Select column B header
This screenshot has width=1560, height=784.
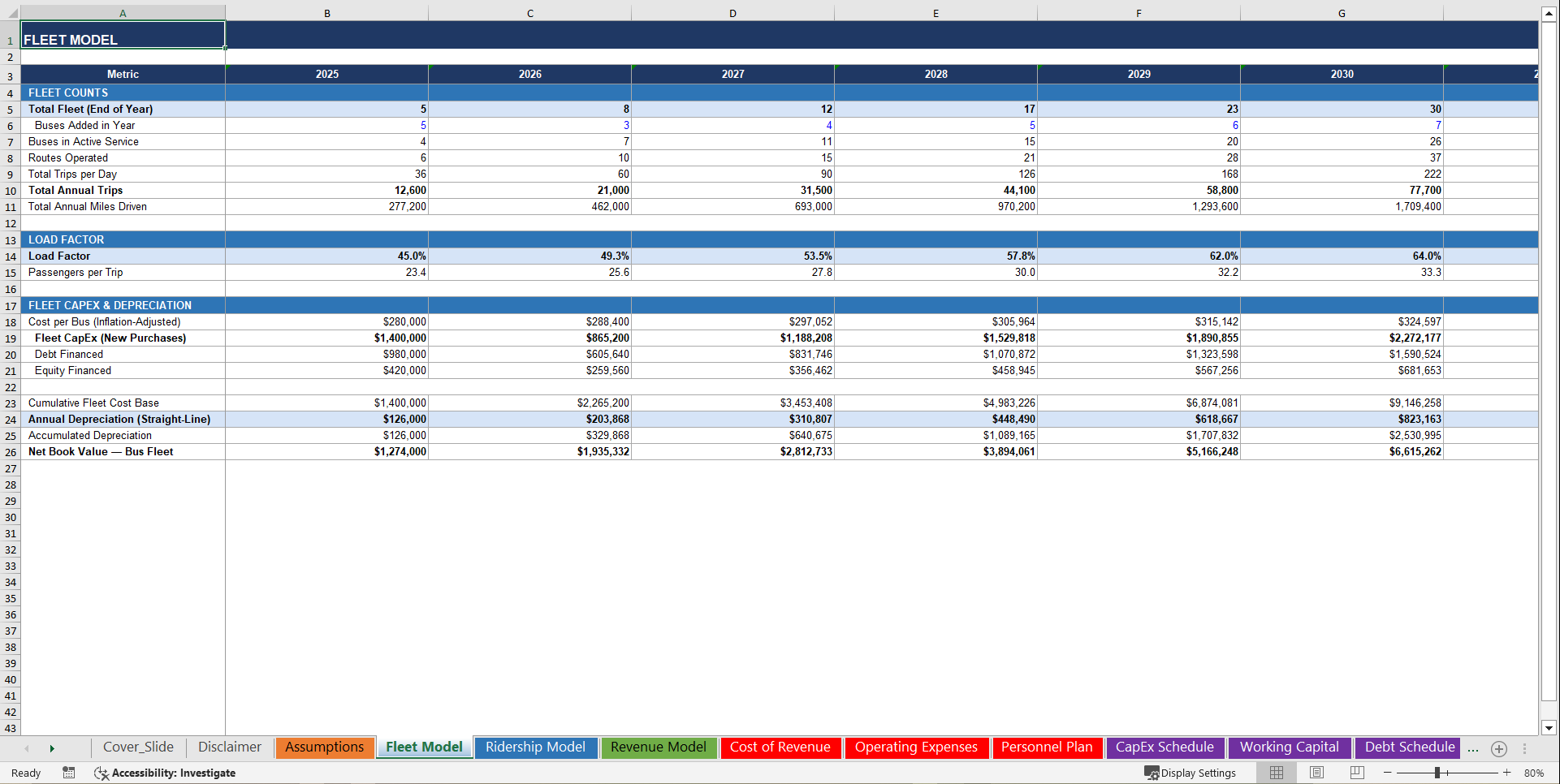tap(326, 13)
